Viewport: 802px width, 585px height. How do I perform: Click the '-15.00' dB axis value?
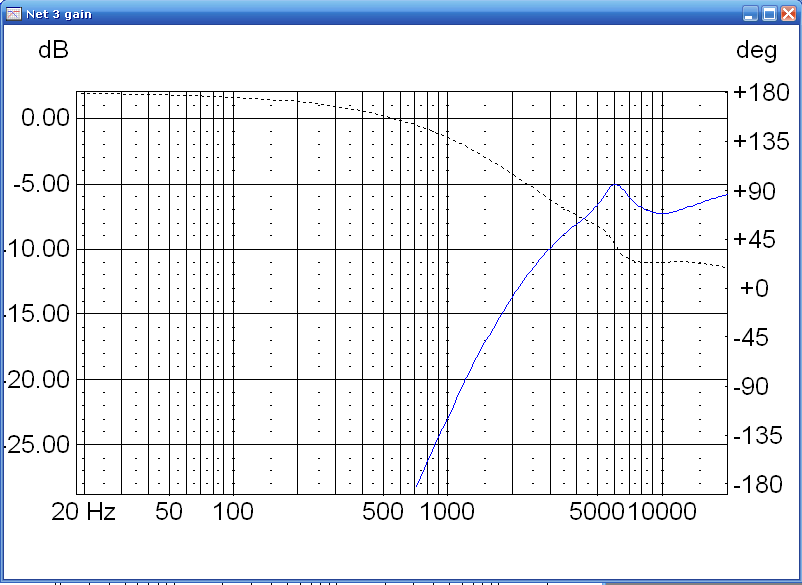[x=36, y=313]
